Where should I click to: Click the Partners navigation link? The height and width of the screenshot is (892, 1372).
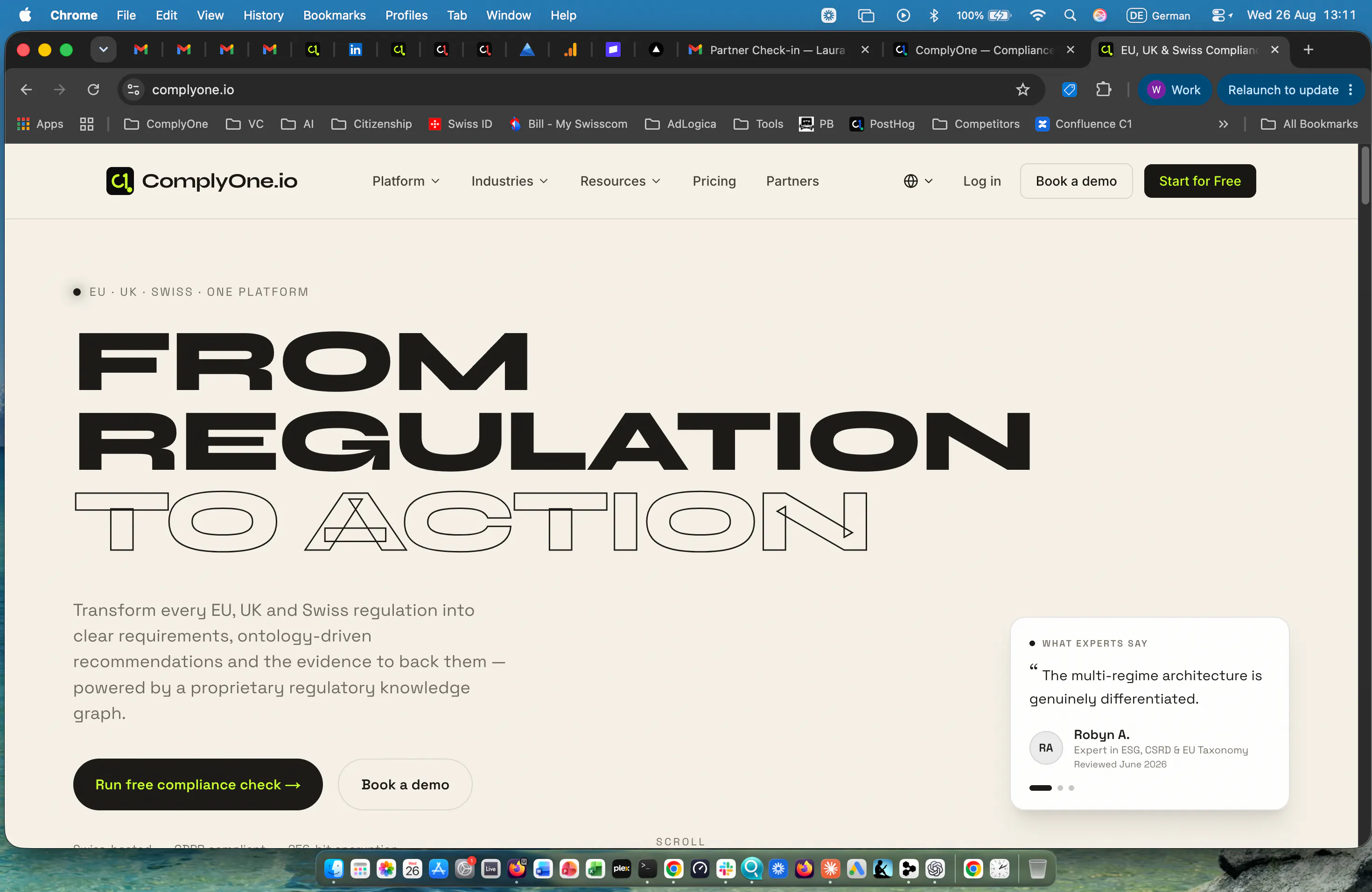point(792,181)
